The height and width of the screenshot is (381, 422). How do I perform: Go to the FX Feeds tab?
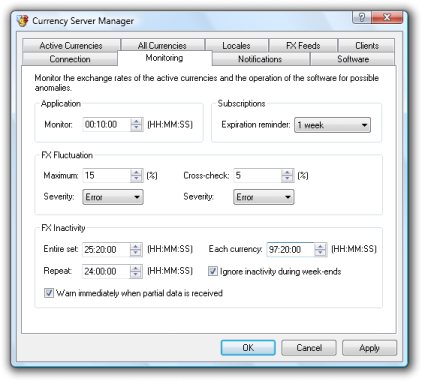[303, 46]
